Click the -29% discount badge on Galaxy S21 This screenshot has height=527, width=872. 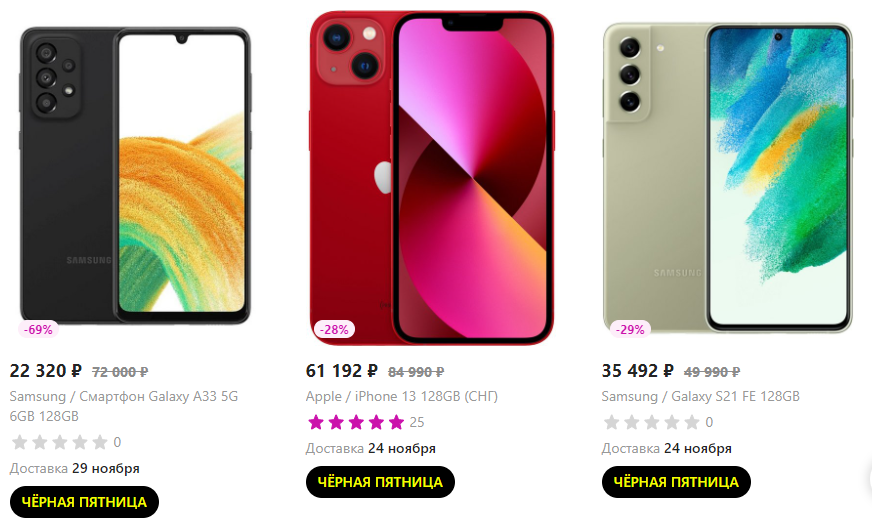[630, 330]
